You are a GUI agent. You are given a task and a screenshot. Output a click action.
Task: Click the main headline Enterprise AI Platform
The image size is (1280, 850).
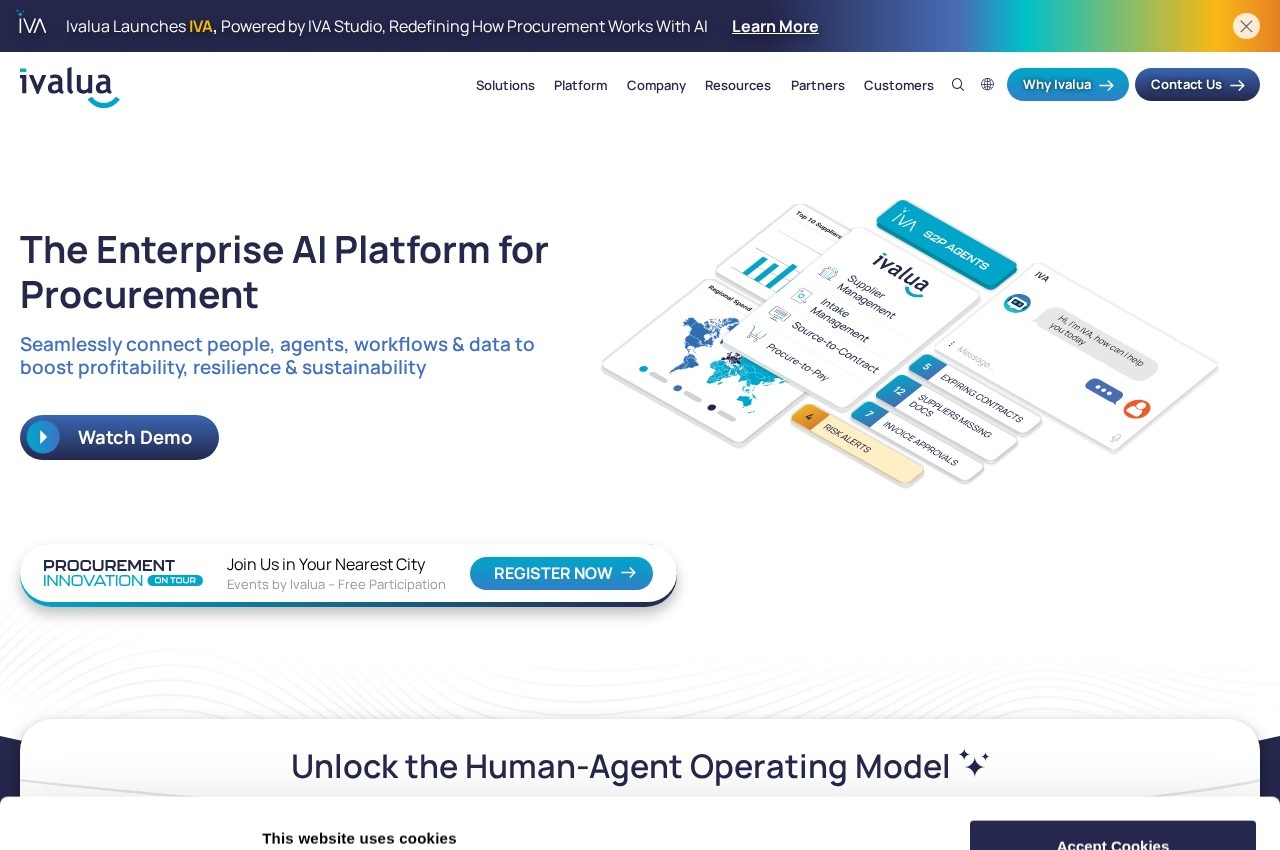[284, 272]
